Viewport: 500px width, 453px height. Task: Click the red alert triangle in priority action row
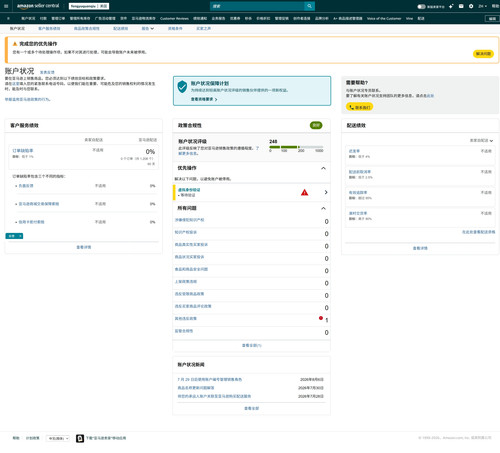coord(304,192)
